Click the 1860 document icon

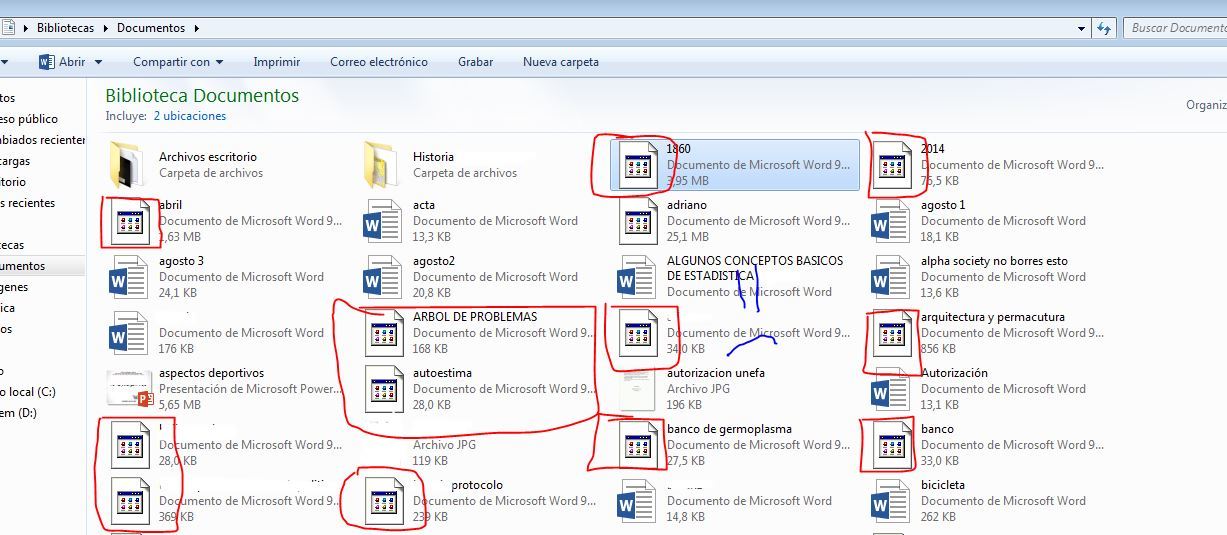[x=637, y=165]
